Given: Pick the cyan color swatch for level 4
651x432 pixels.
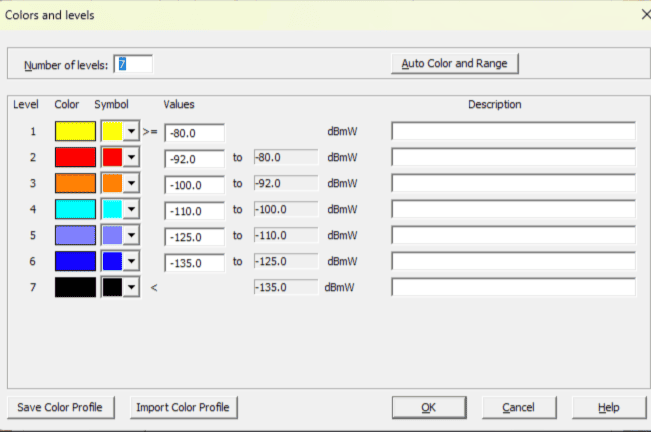Looking at the screenshot, I should pyautogui.click(x=75, y=209).
